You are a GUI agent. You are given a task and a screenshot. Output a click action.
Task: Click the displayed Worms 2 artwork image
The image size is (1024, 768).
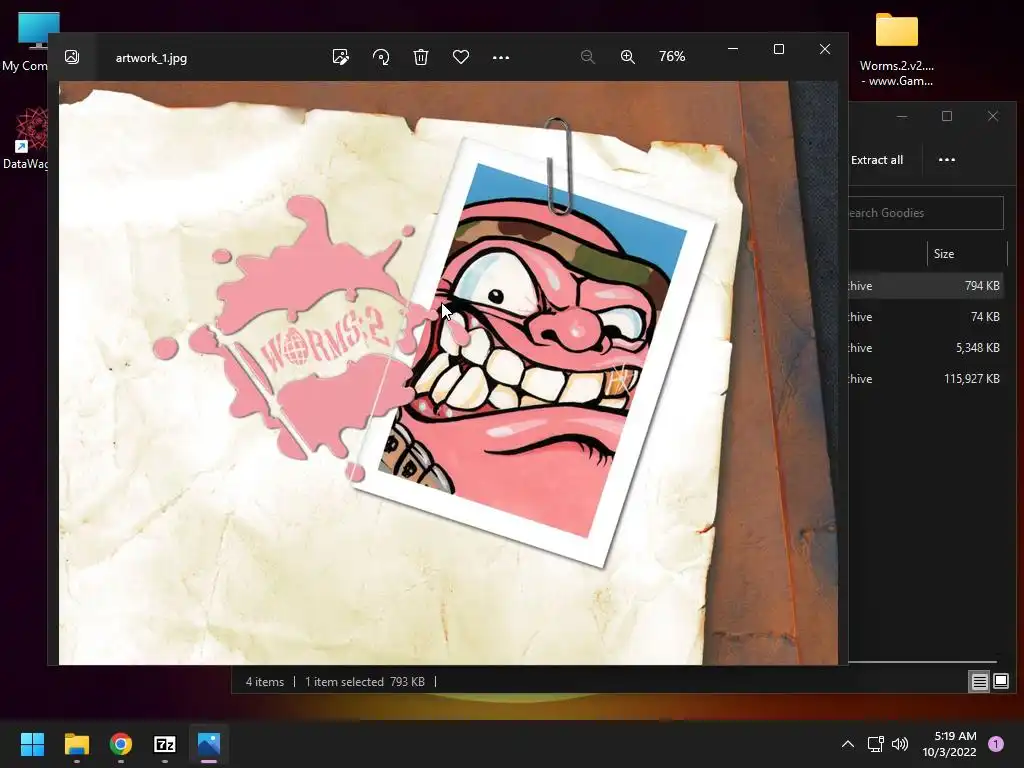[448, 373]
